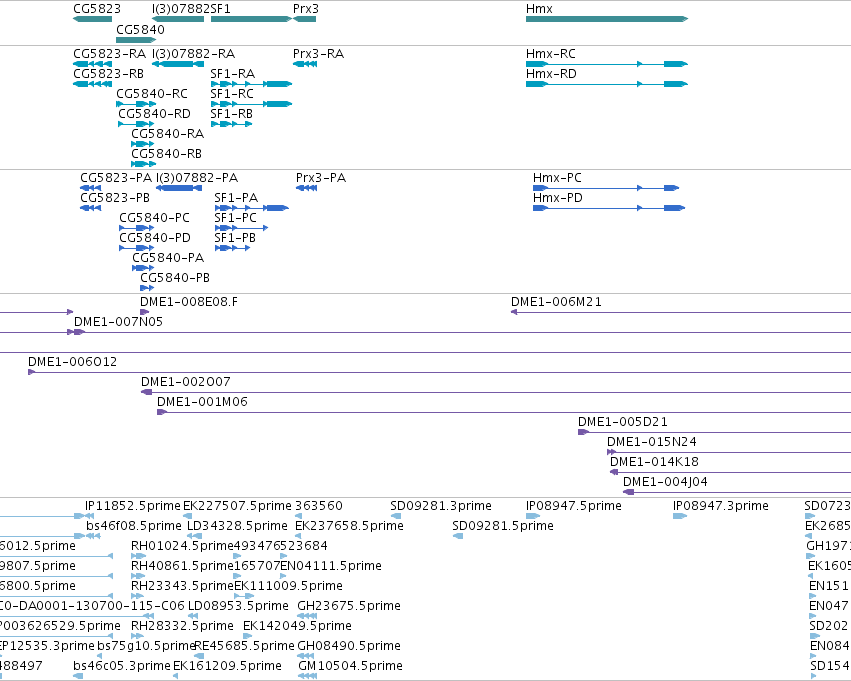Click the RH01024.5prime EST label
The width and height of the screenshot is (851, 681).
pos(182,546)
